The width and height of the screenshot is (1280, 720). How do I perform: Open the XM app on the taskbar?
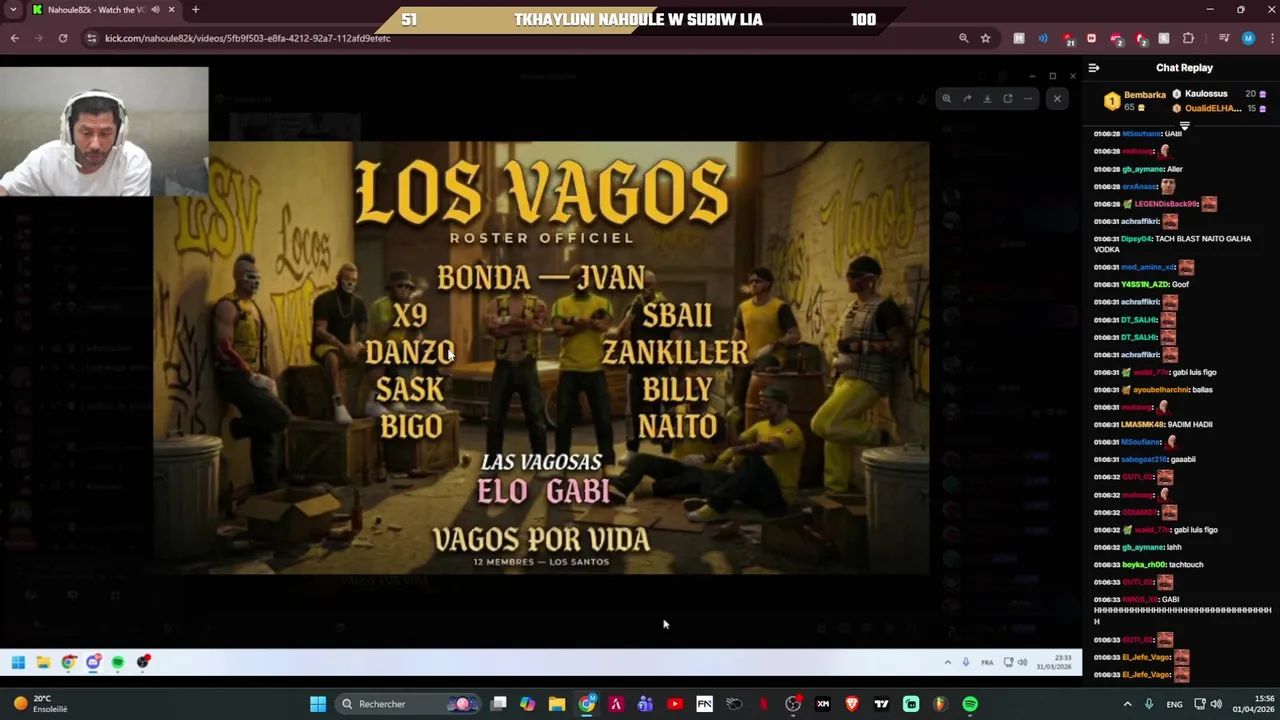(823, 704)
